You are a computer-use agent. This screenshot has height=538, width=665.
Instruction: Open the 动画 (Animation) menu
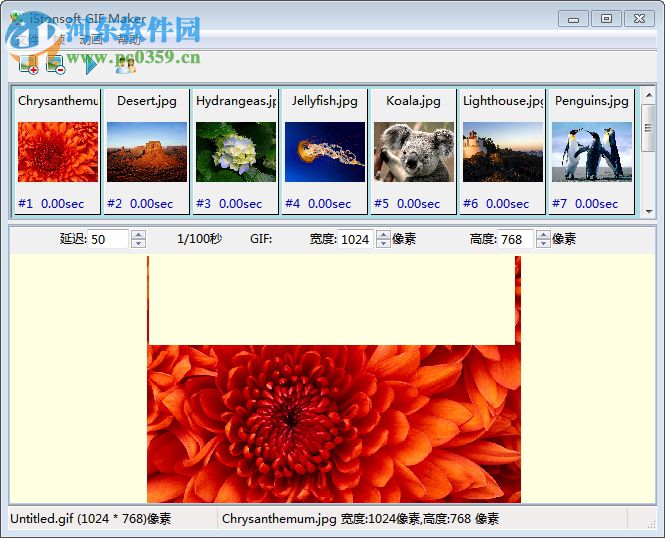click(x=91, y=40)
